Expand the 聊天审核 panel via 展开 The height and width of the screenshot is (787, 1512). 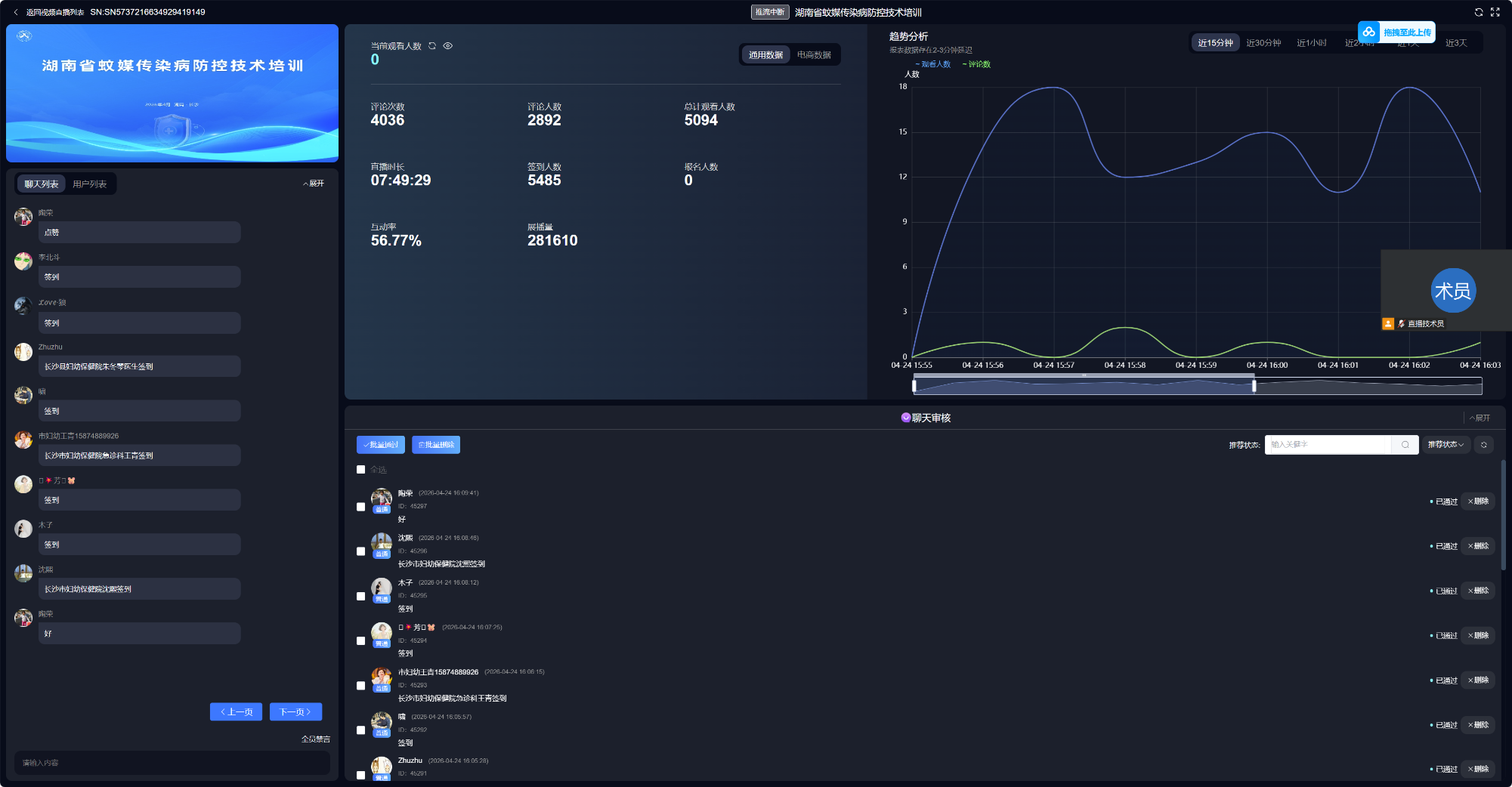[1480, 418]
